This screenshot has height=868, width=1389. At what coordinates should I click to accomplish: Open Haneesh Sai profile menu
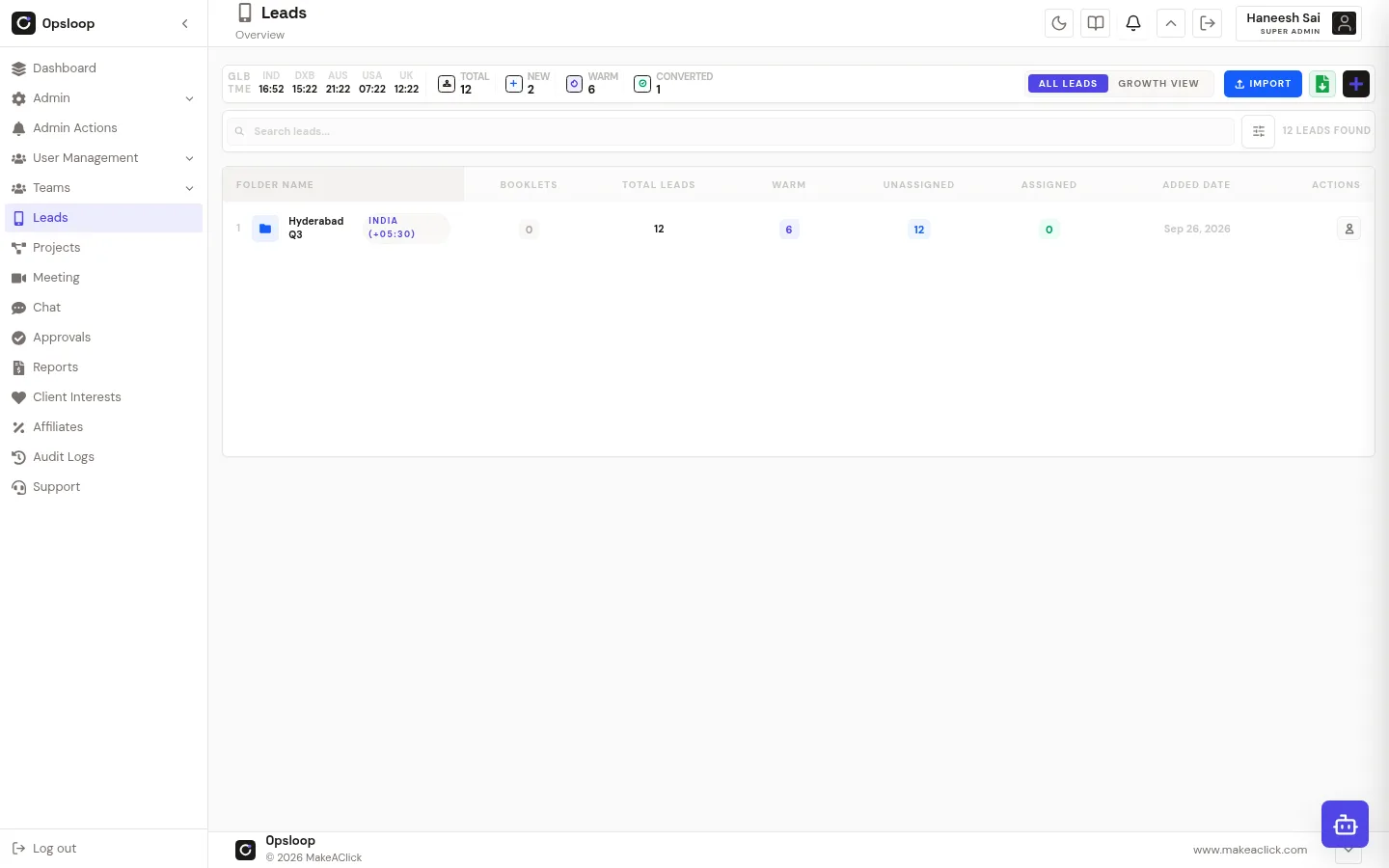(x=1298, y=23)
